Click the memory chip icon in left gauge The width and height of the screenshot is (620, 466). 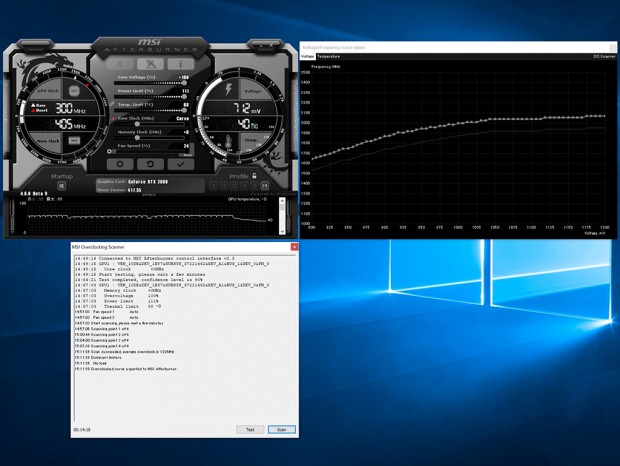tap(74, 140)
